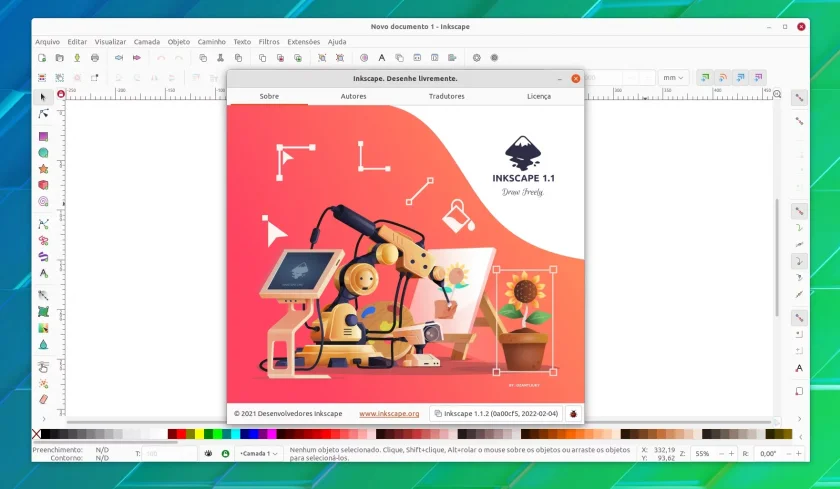Select the Text tool in toolbox

point(43,273)
